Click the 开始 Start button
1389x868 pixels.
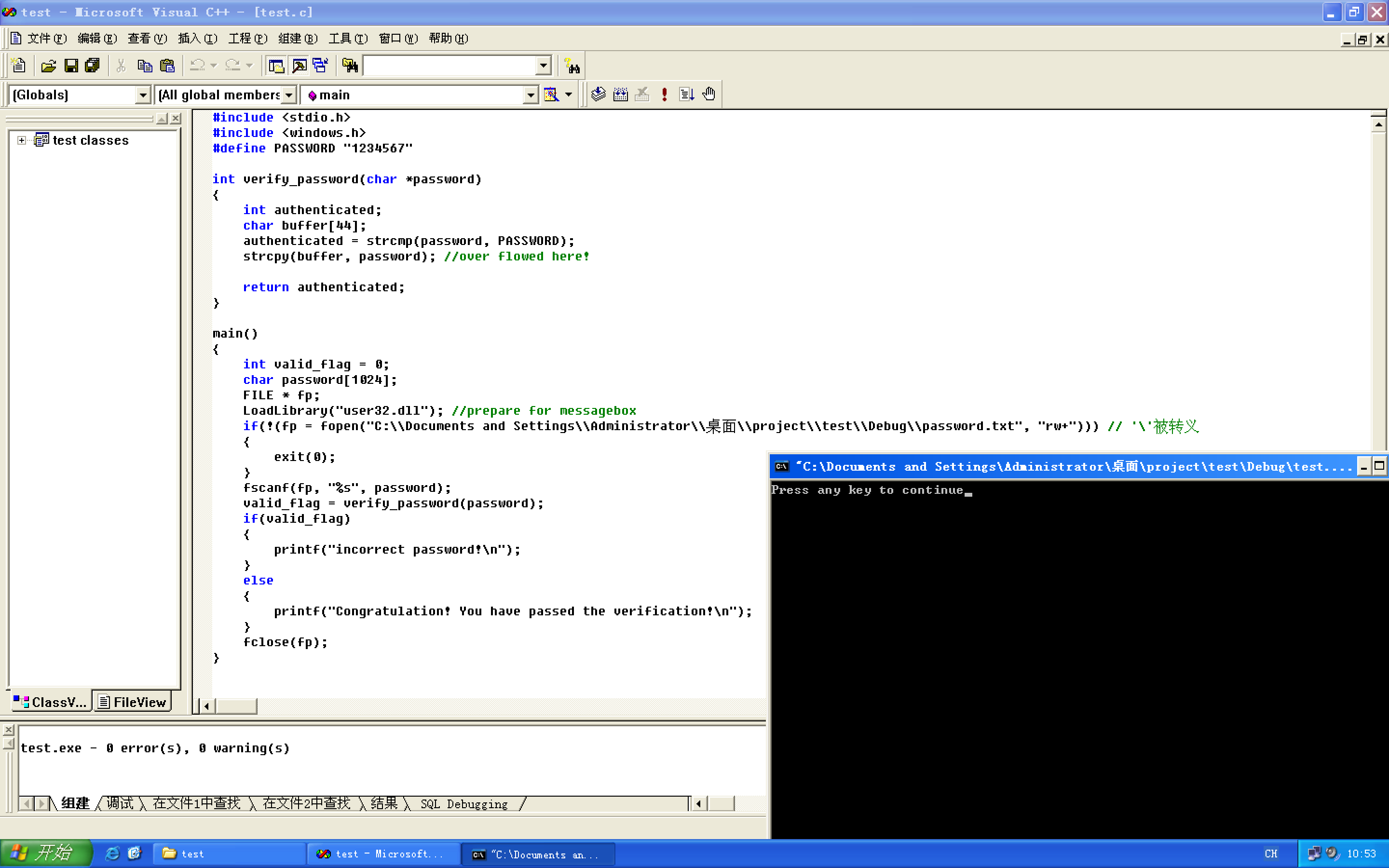[45, 854]
